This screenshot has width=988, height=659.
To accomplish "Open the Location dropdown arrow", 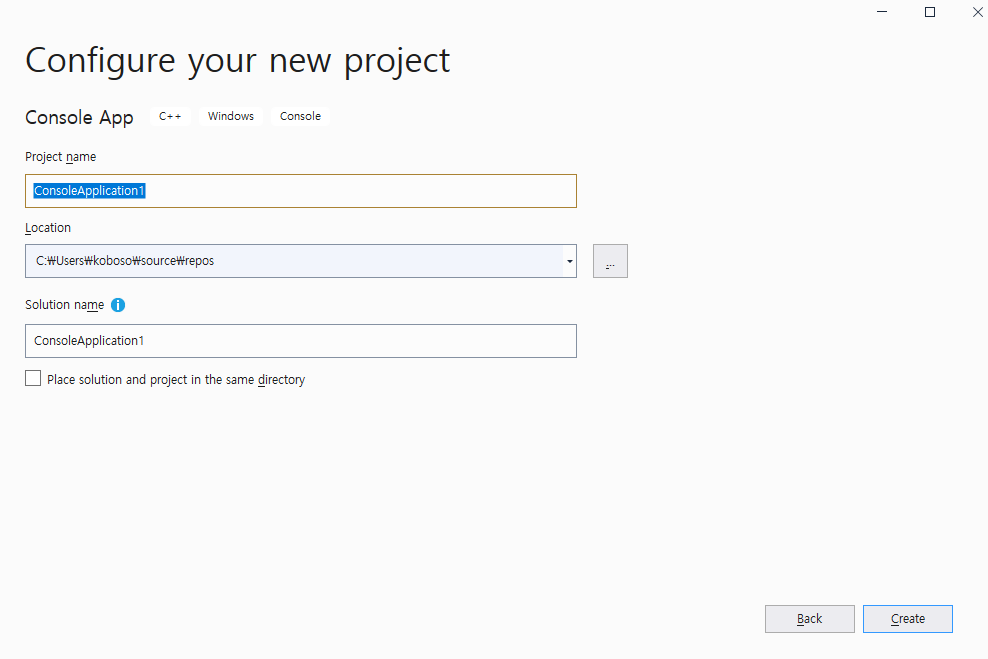I will click(x=570, y=261).
